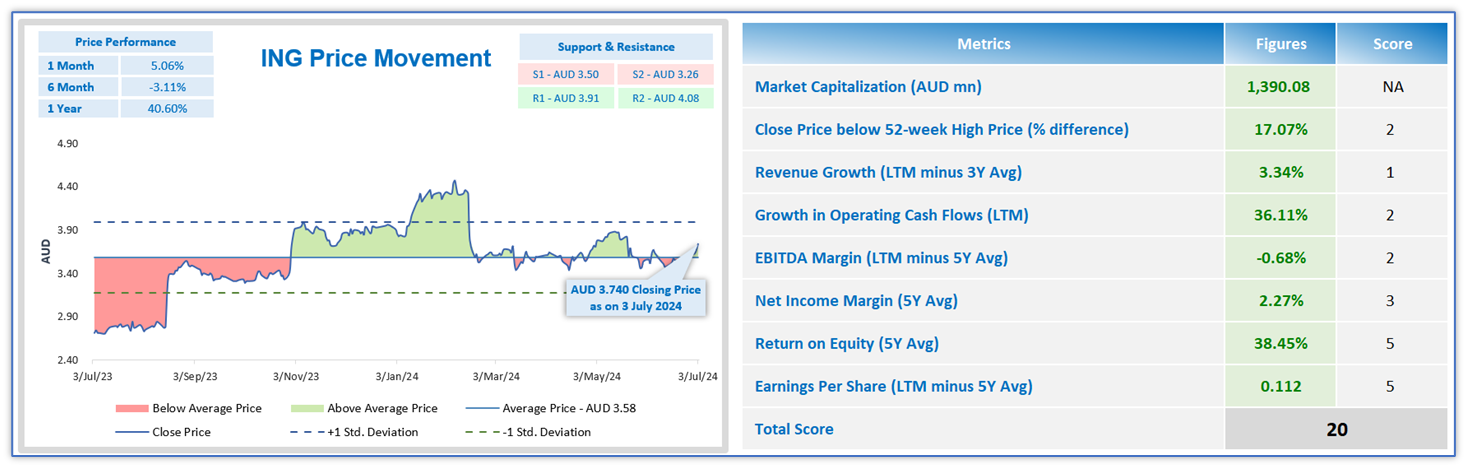Click the 17.07% figure
This screenshot has height=468, width=1467.
(1281, 129)
